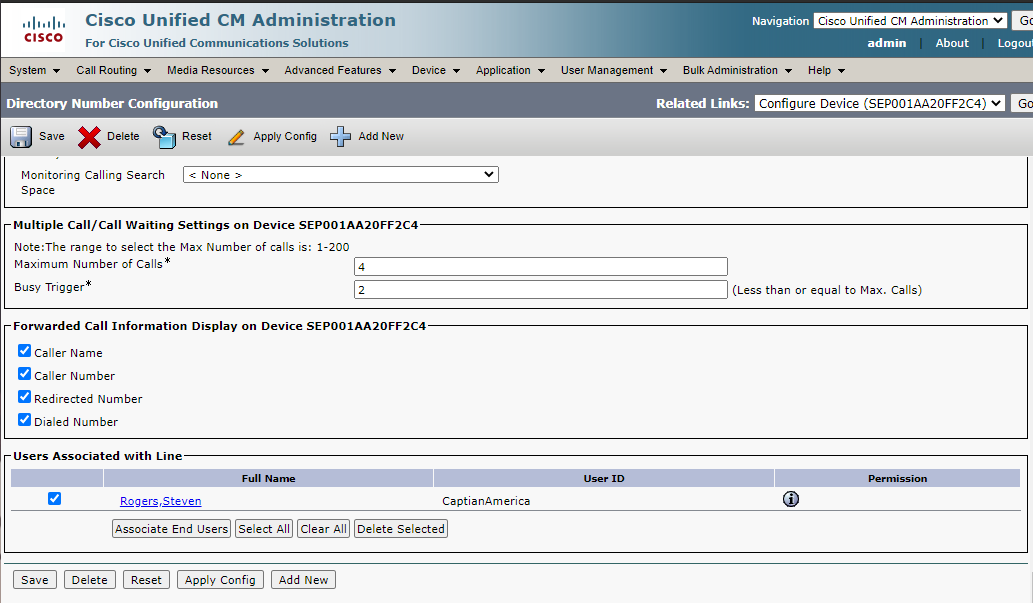
Task: Open the Call Routing menu
Action: 113,70
